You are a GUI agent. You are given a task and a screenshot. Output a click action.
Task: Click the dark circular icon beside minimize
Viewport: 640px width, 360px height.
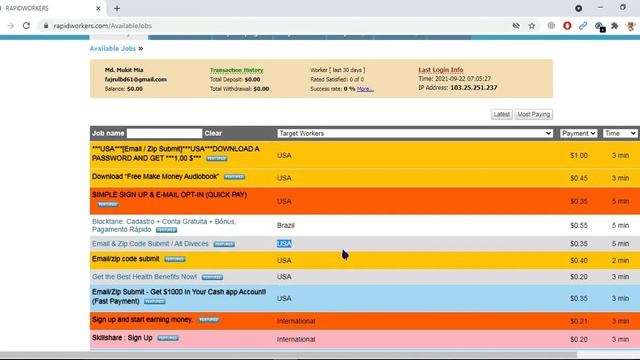[578, 8]
